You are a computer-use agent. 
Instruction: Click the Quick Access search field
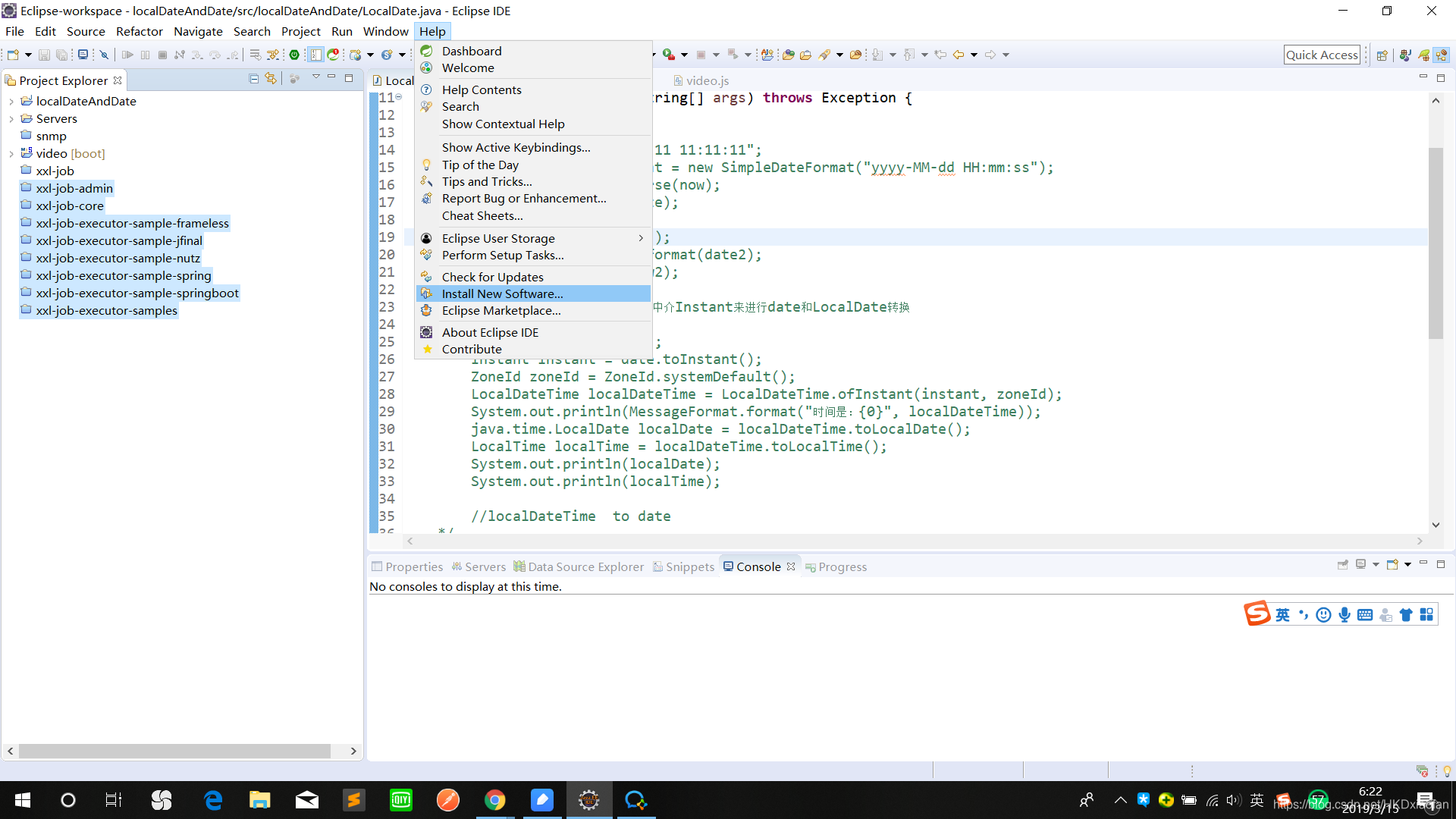[1322, 55]
